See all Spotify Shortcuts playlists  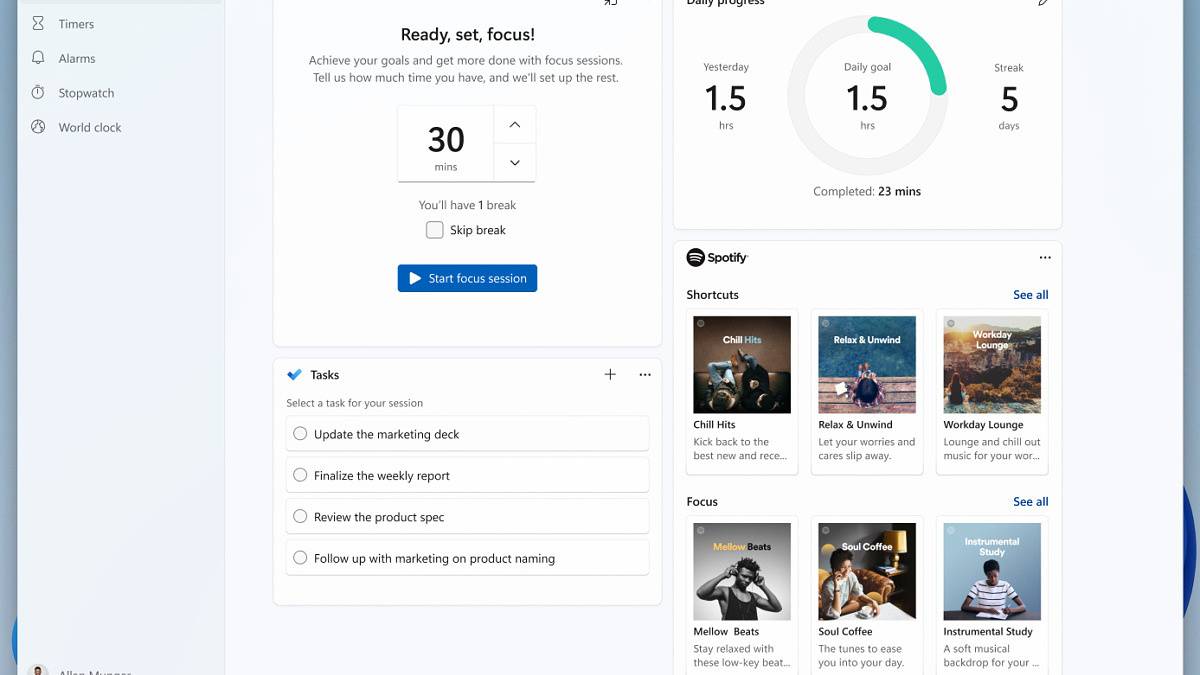1030,295
